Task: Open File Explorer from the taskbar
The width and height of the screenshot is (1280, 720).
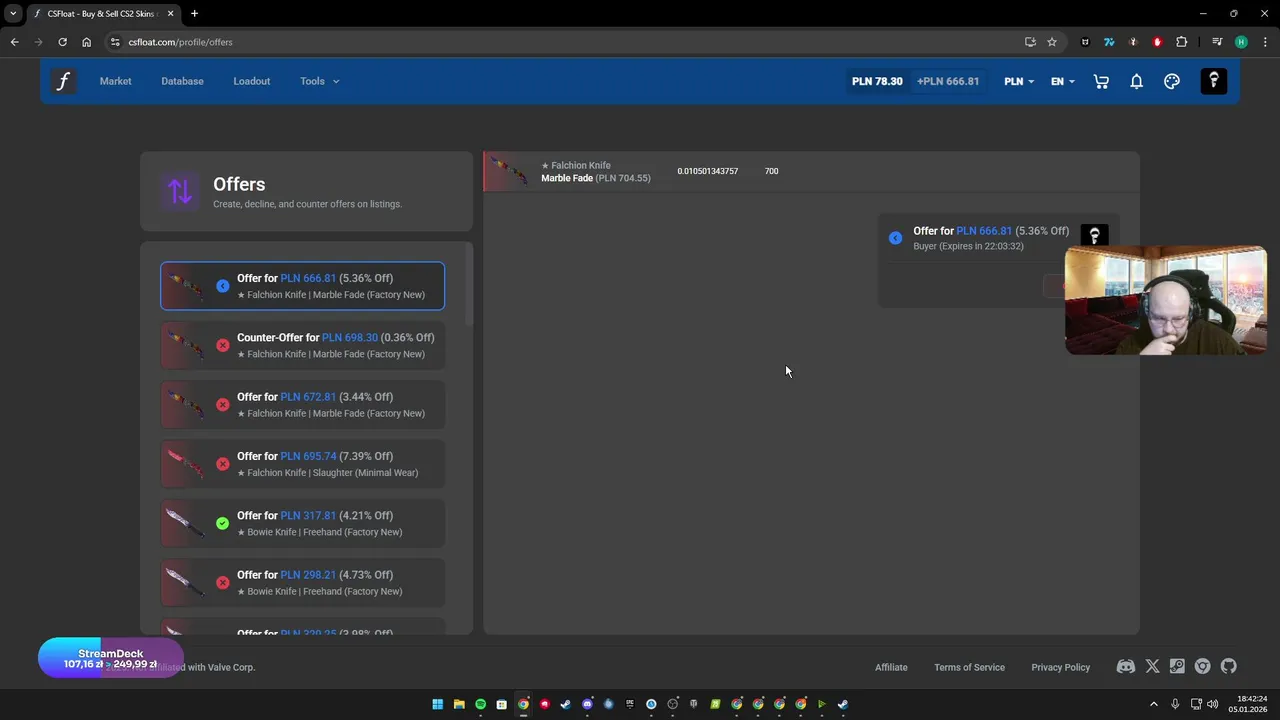Action: [x=459, y=704]
